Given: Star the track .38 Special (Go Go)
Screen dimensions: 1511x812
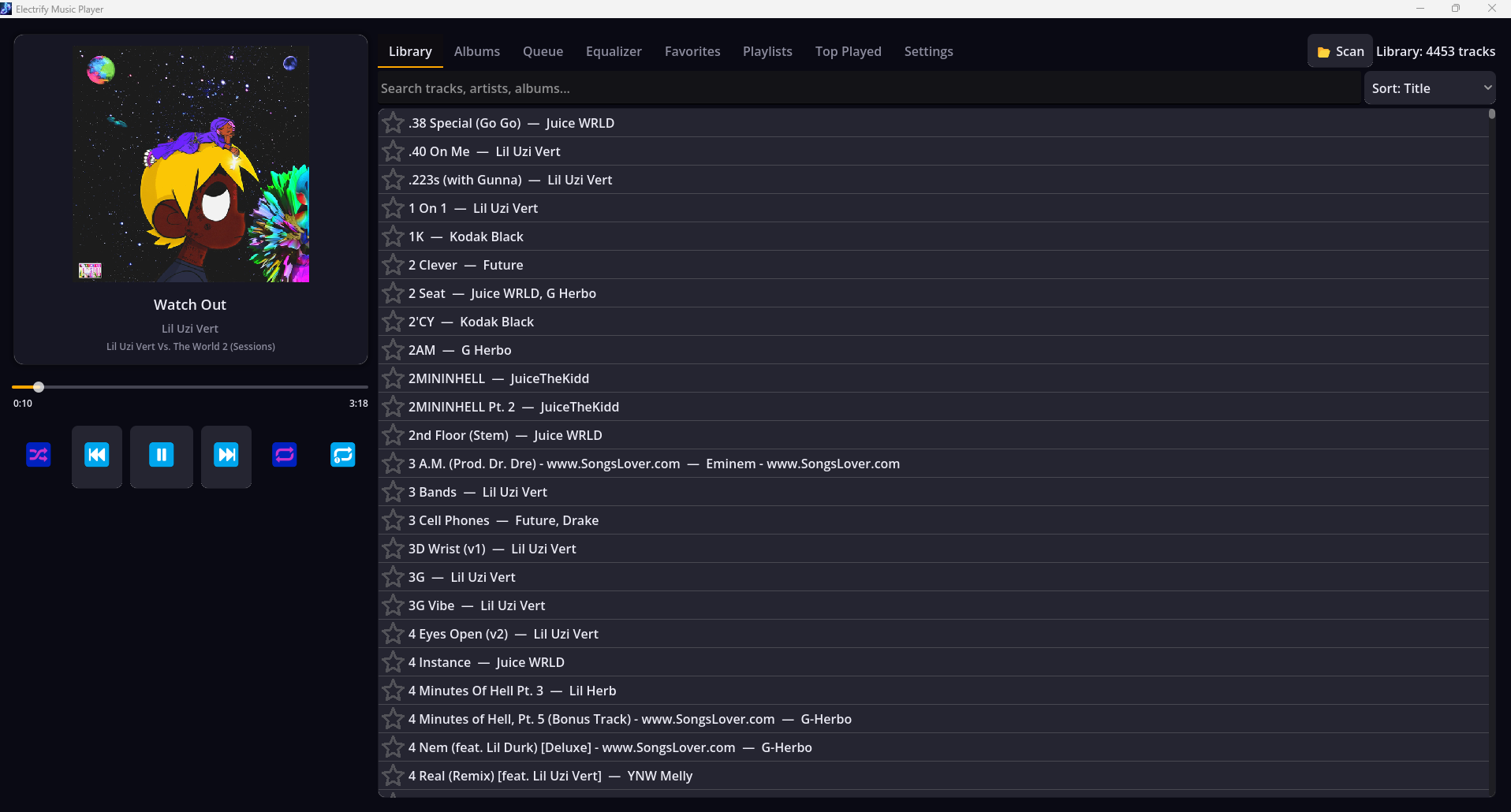Looking at the screenshot, I should point(393,123).
